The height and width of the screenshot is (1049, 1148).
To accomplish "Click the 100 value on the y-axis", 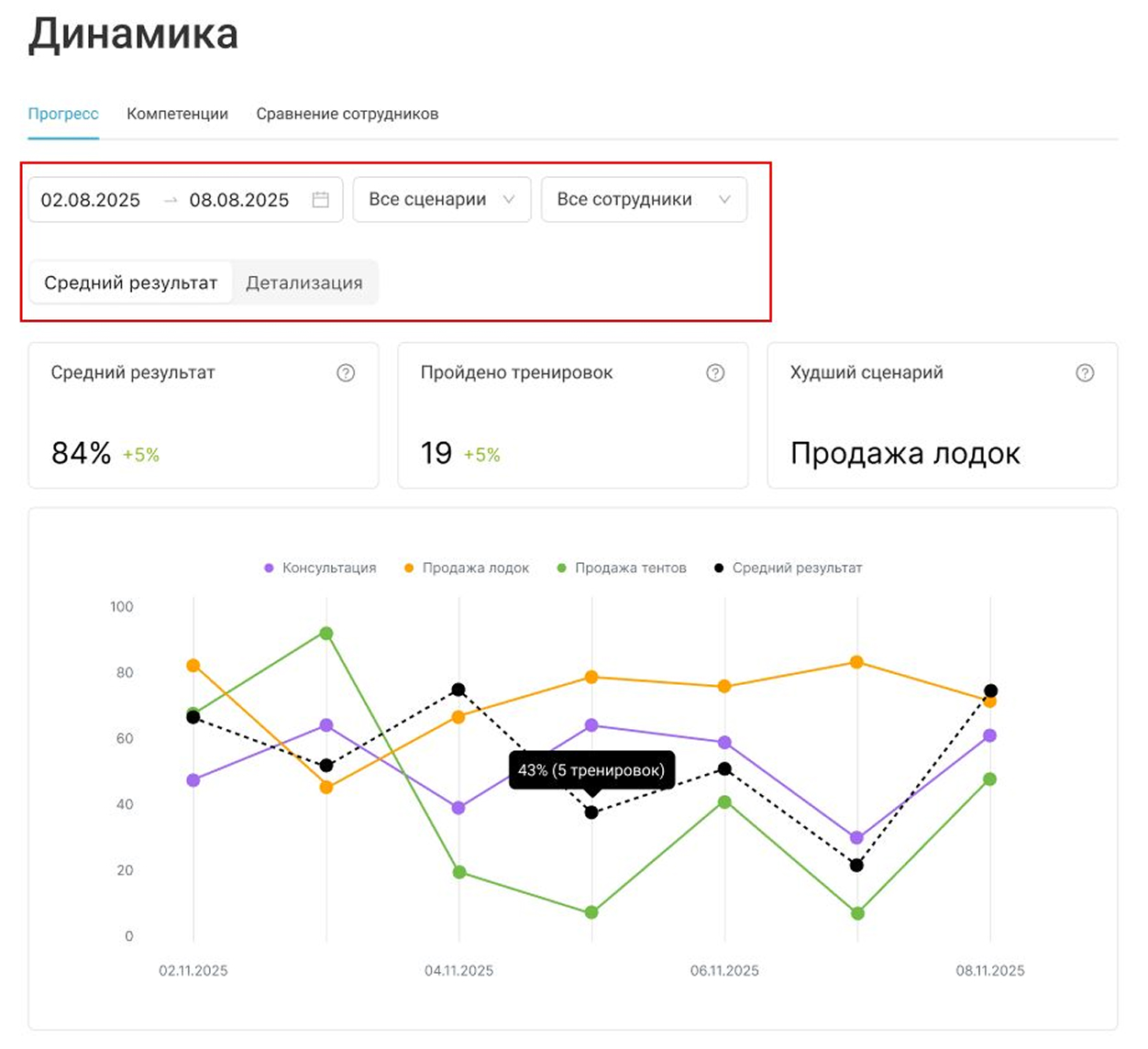I will (121, 606).
